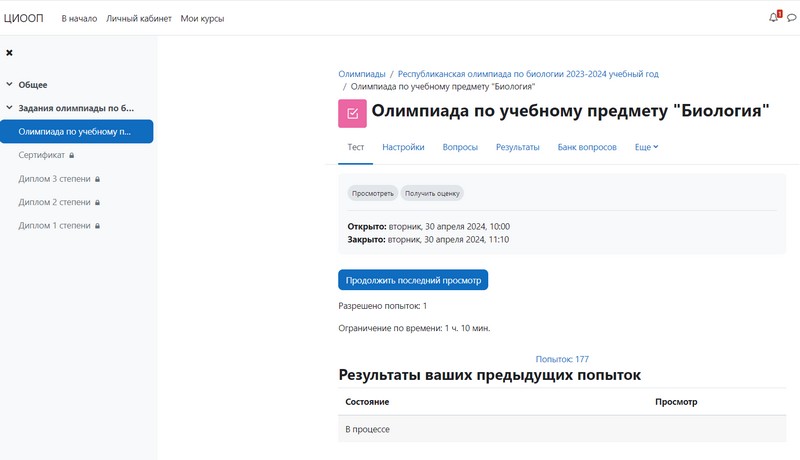The image size is (800, 460).
Task: Open "Мои курсы" in top navigation
Action: pos(202,19)
